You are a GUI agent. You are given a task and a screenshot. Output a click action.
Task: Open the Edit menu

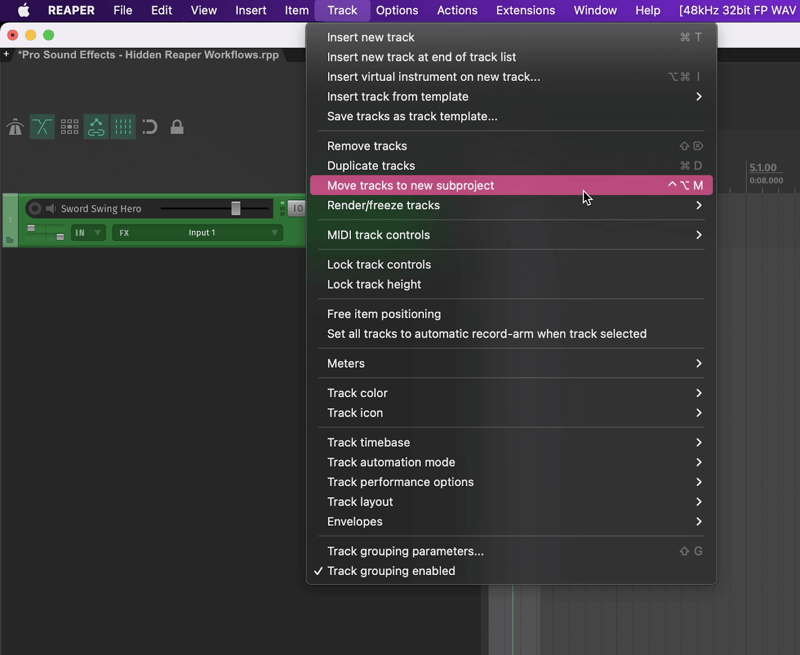coord(161,10)
